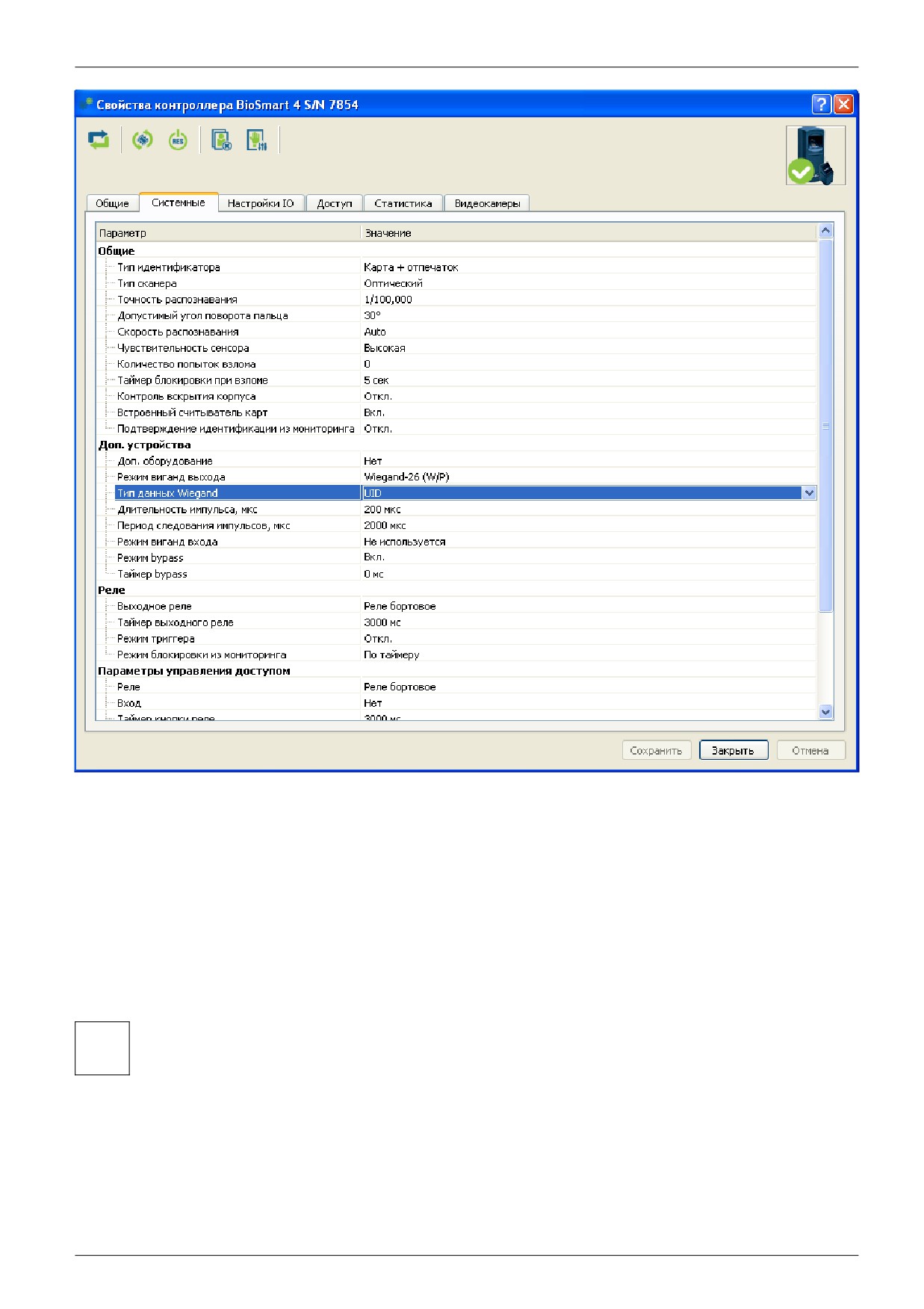
Task: Select the Режим триггера row
Action: pos(456,639)
